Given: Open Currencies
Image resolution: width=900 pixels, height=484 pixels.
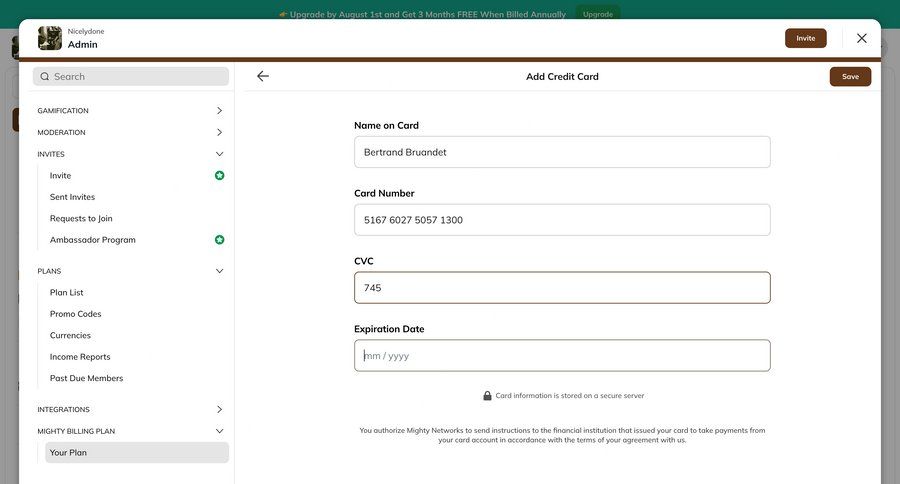Looking at the screenshot, I should pyautogui.click(x=70, y=335).
